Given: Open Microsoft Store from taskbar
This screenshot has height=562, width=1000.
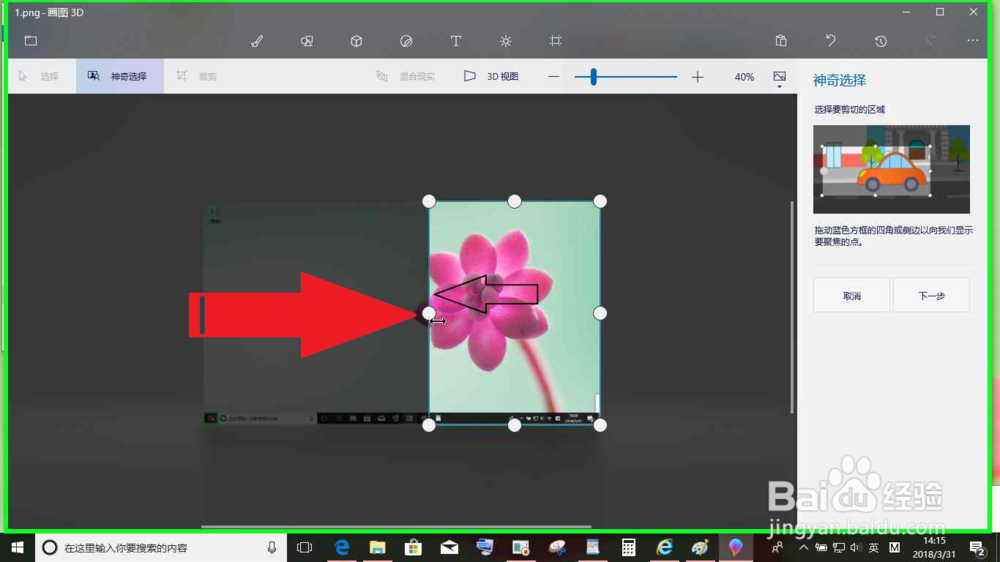Looking at the screenshot, I should pyautogui.click(x=413, y=547).
